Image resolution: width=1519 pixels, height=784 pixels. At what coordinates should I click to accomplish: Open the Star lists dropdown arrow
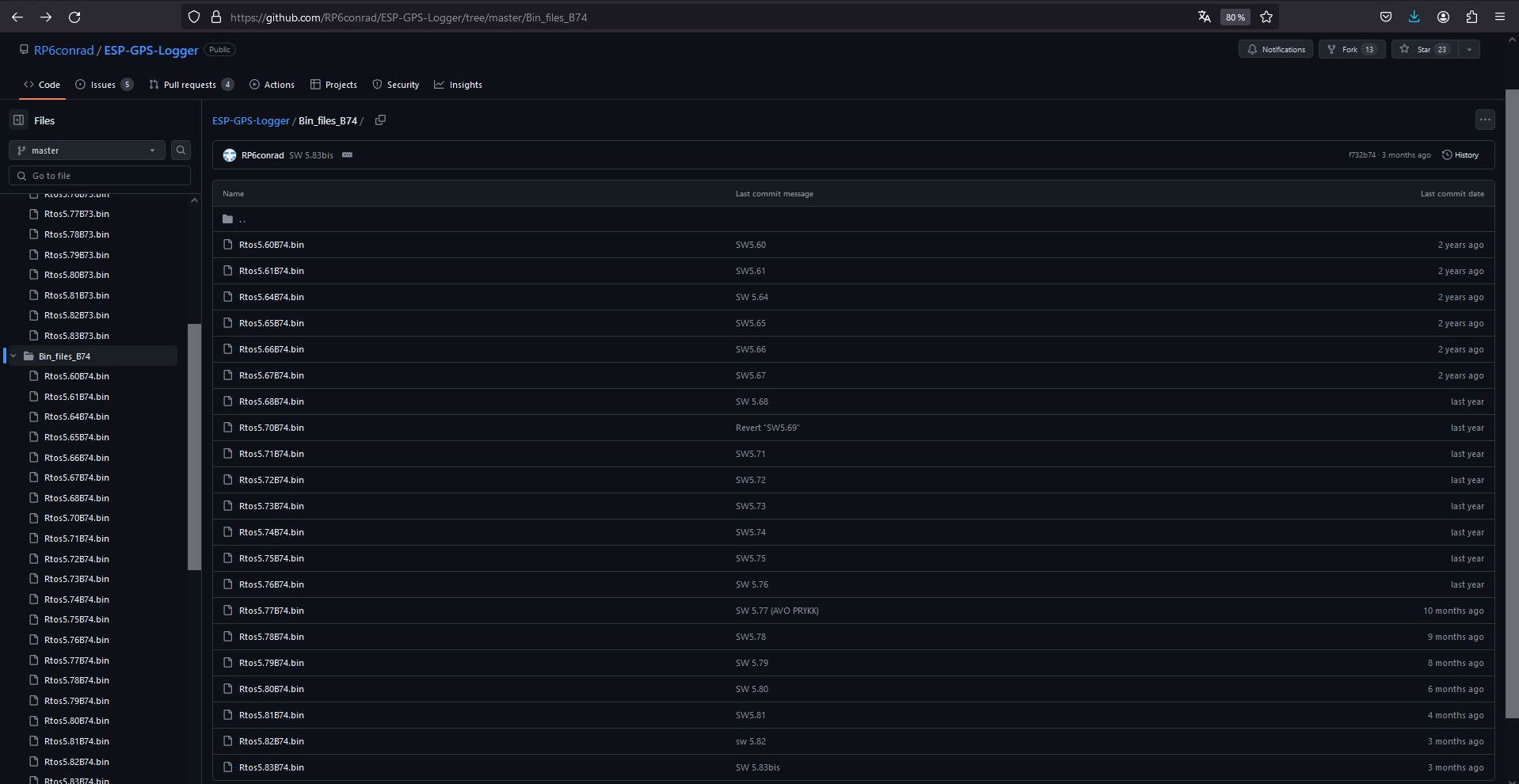coord(1469,49)
